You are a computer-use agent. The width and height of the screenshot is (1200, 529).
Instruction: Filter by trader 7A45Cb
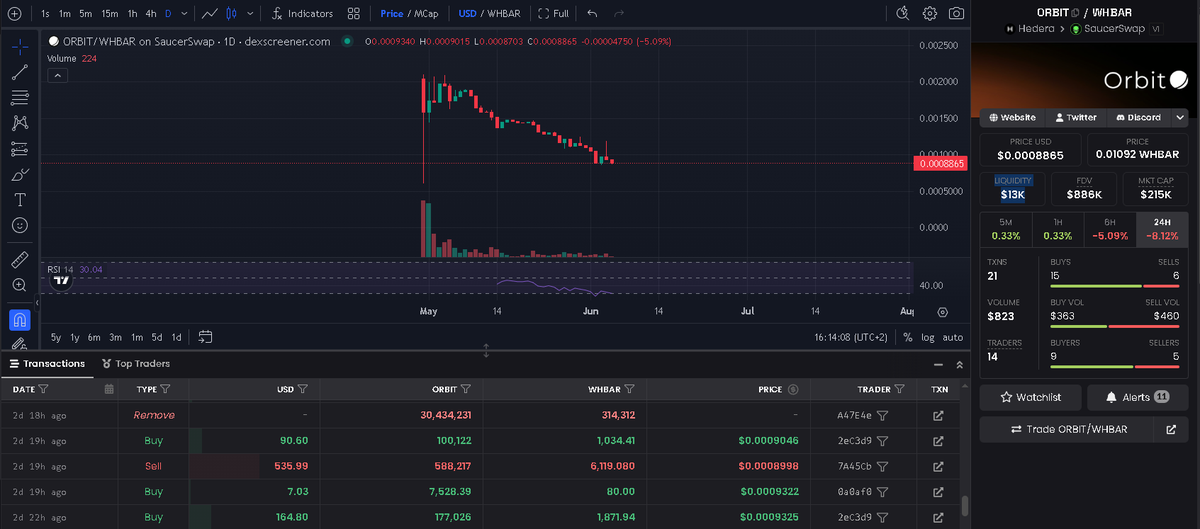point(883,466)
